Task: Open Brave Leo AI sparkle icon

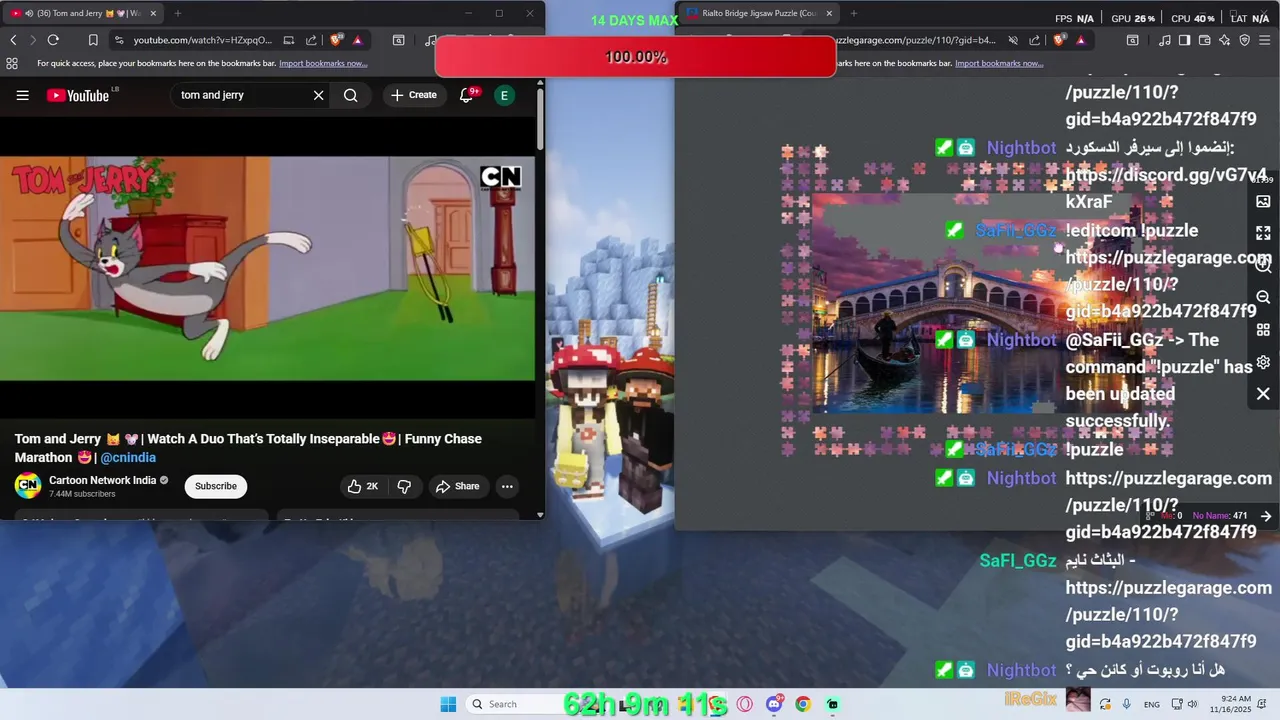Action: click(x=1225, y=40)
